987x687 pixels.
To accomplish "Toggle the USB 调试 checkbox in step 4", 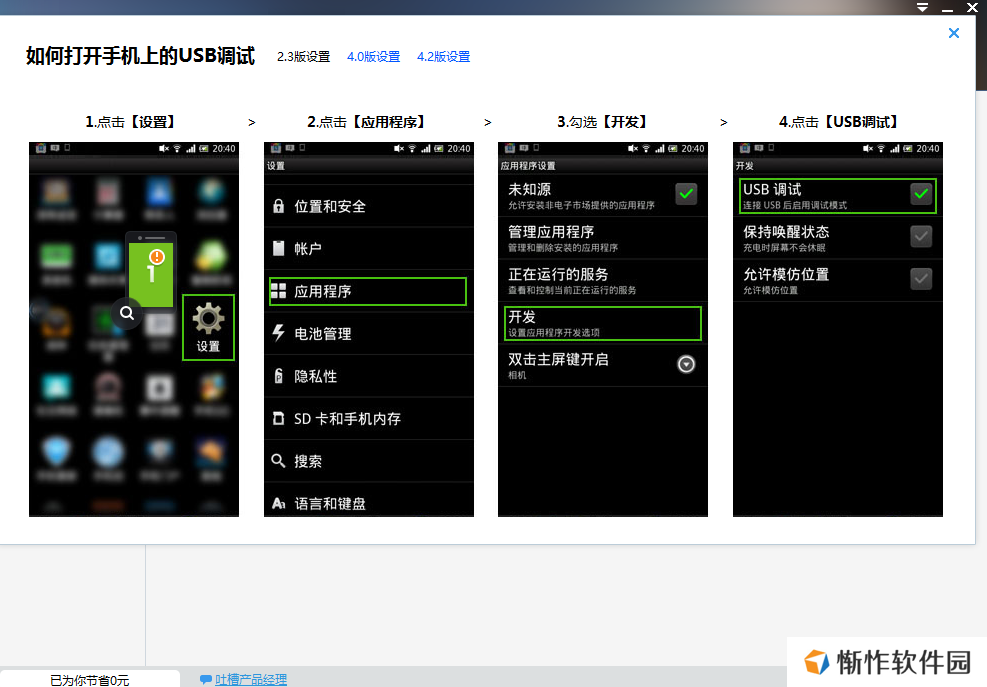I will (921, 193).
